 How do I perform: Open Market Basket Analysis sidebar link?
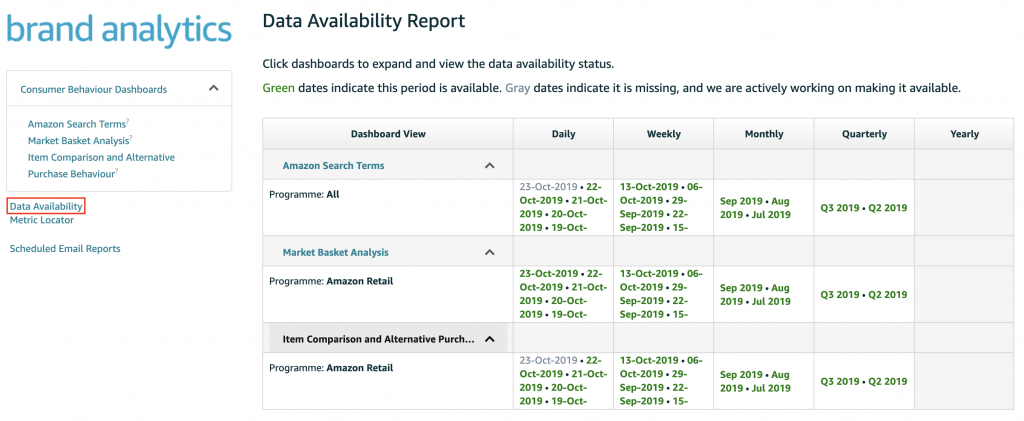80,140
